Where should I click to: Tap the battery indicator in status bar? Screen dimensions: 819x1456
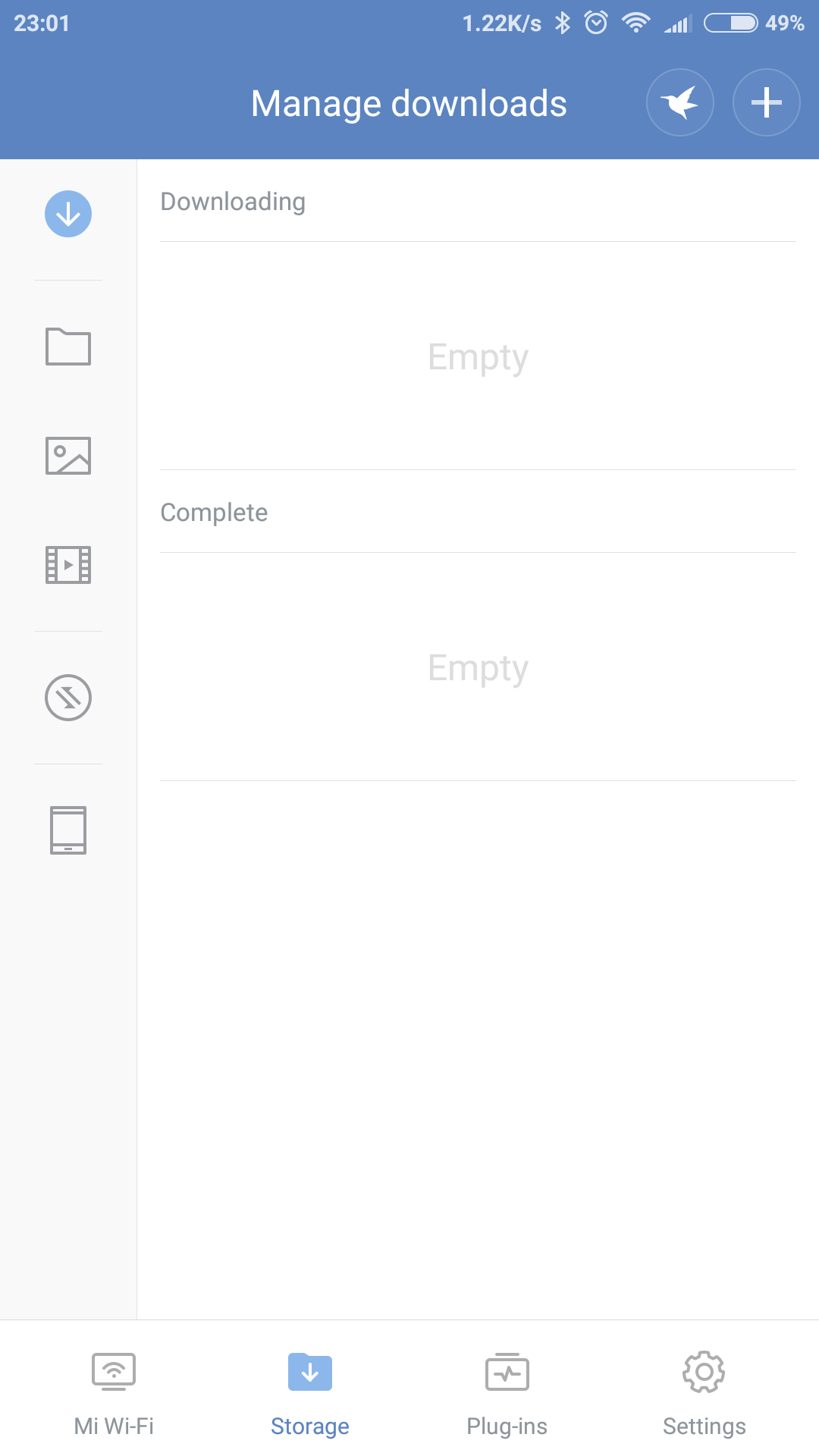pos(730,24)
